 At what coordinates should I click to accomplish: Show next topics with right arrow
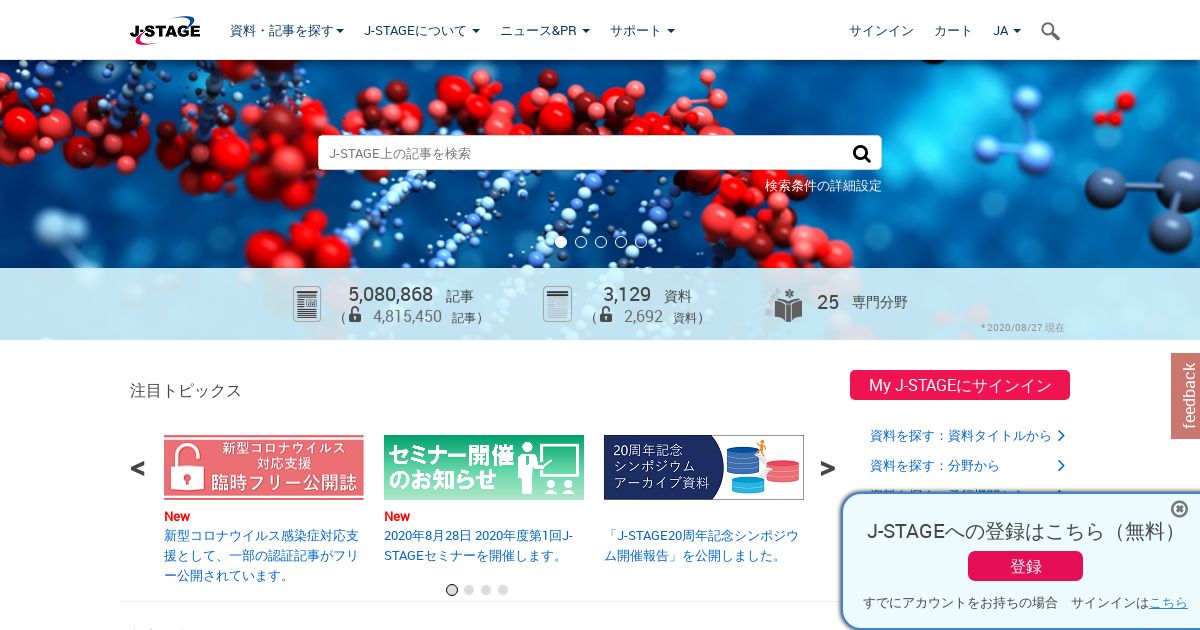[828, 468]
